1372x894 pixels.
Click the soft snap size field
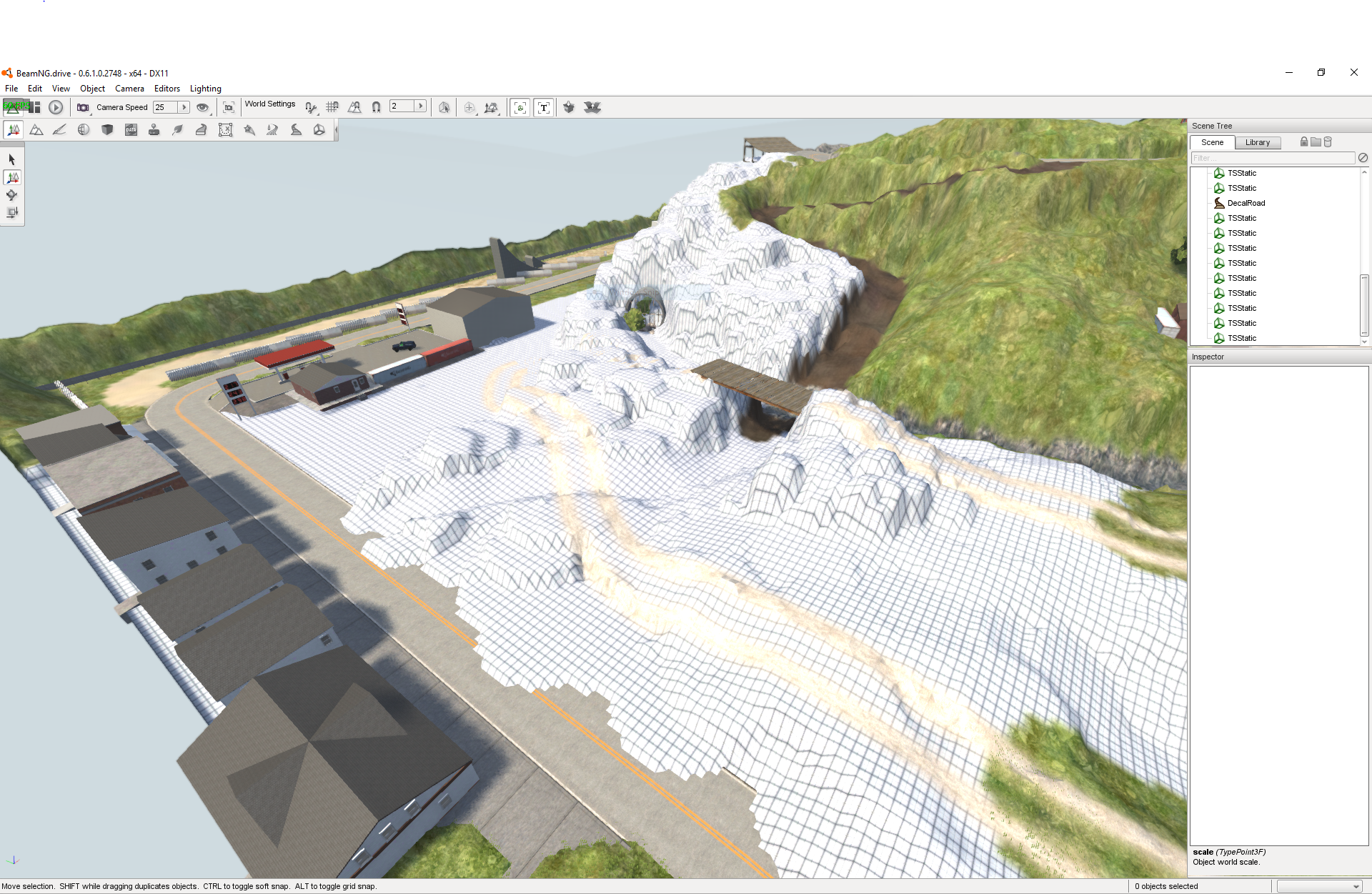pyautogui.click(x=402, y=106)
